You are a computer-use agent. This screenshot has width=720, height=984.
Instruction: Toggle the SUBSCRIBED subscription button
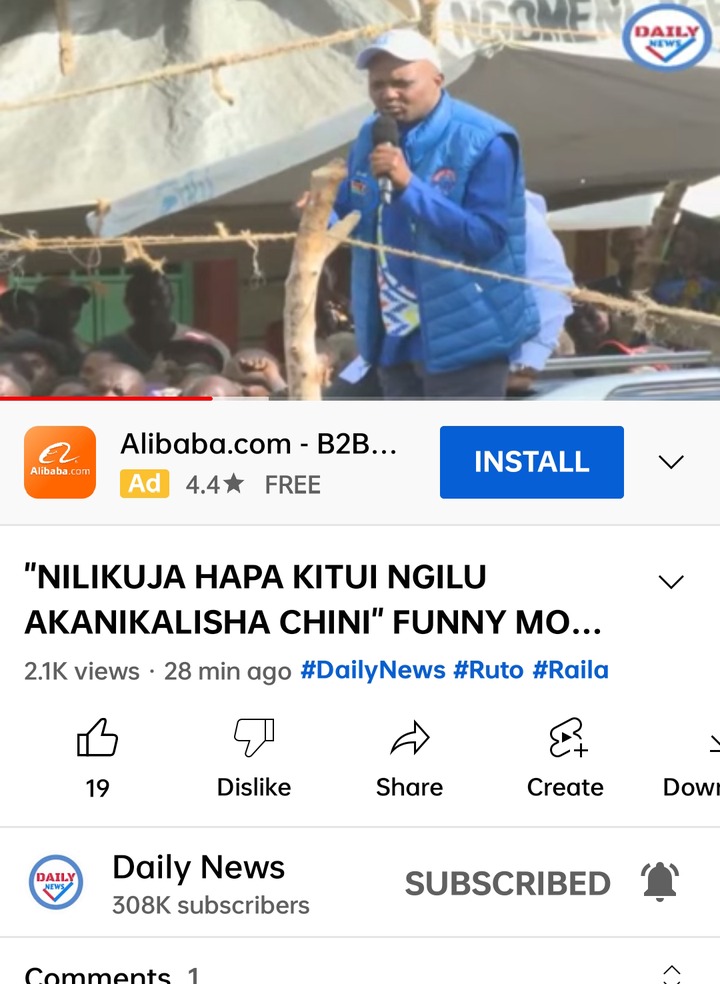click(507, 883)
